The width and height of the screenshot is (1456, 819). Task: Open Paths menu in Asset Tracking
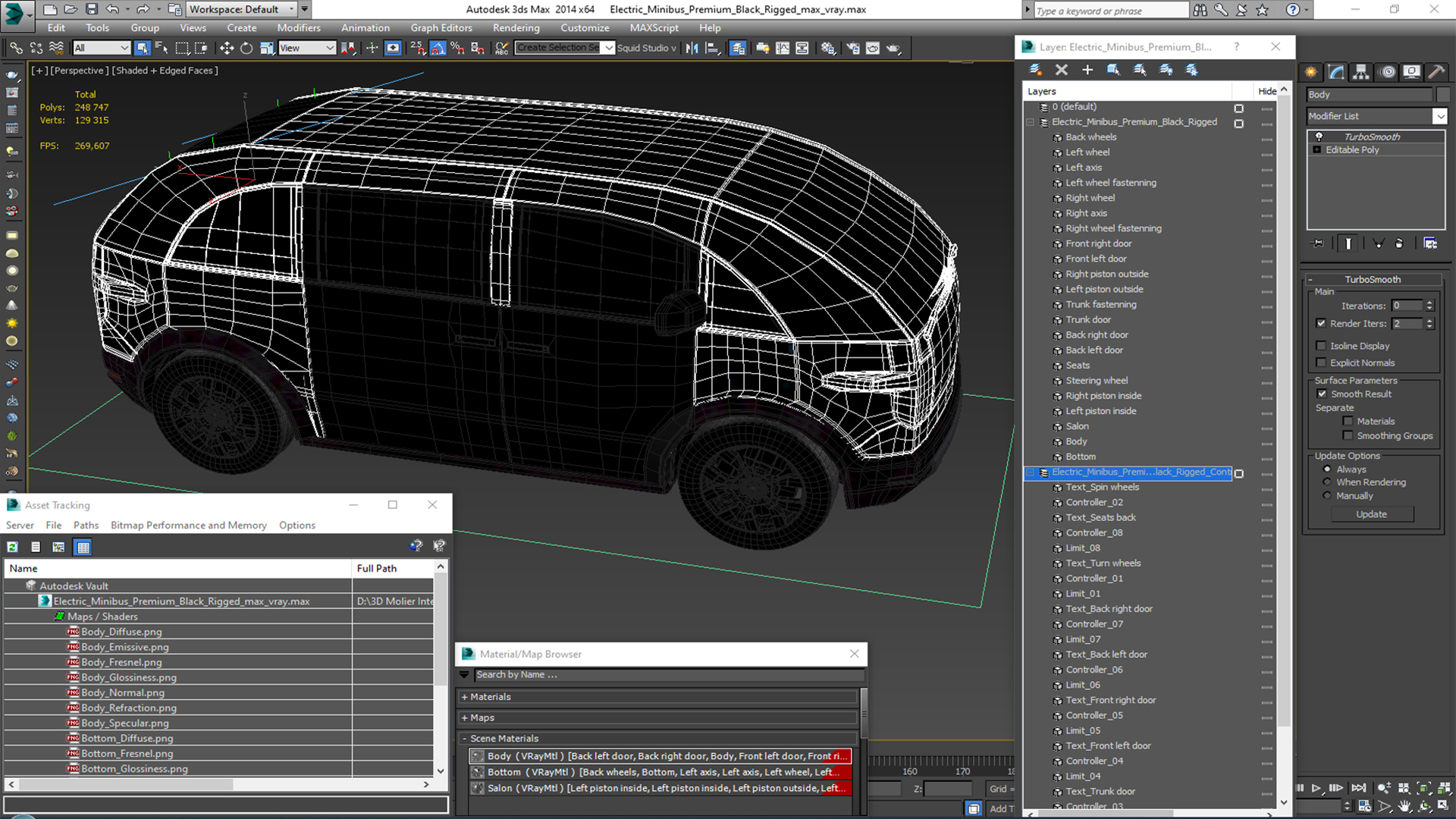(x=86, y=525)
